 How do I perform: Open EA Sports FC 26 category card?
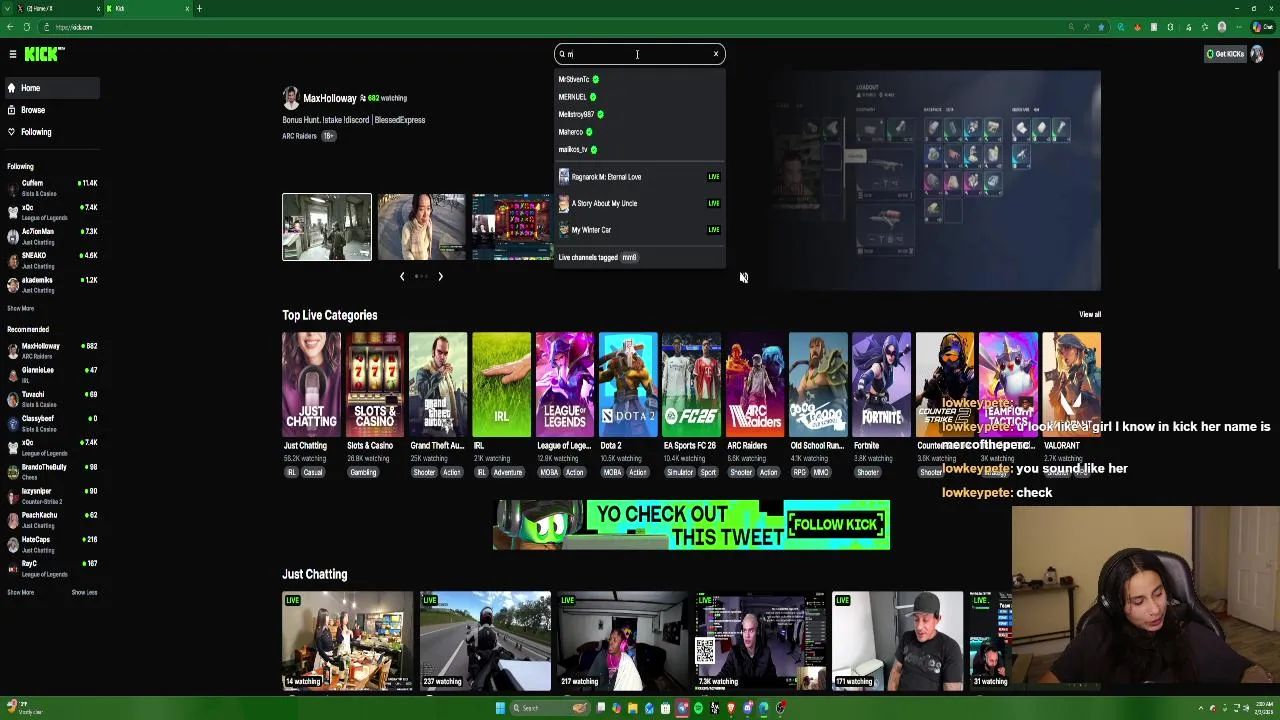click(691, 386)
